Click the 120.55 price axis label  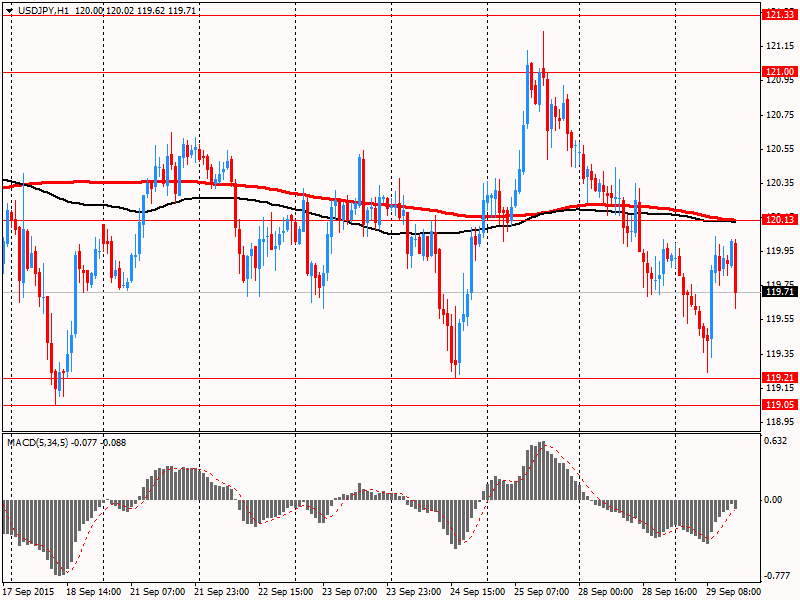pyautogui.click(x=779, y=149)
